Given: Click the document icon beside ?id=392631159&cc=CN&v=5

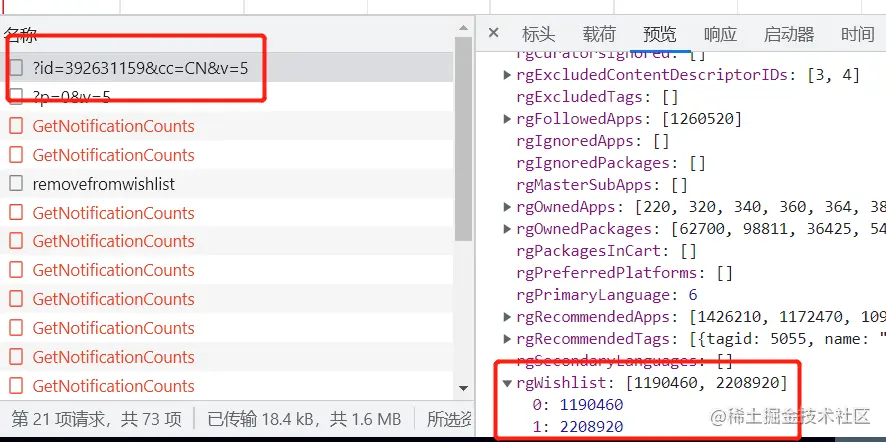Looking at the screenshot, I should [x=16, y=68].
